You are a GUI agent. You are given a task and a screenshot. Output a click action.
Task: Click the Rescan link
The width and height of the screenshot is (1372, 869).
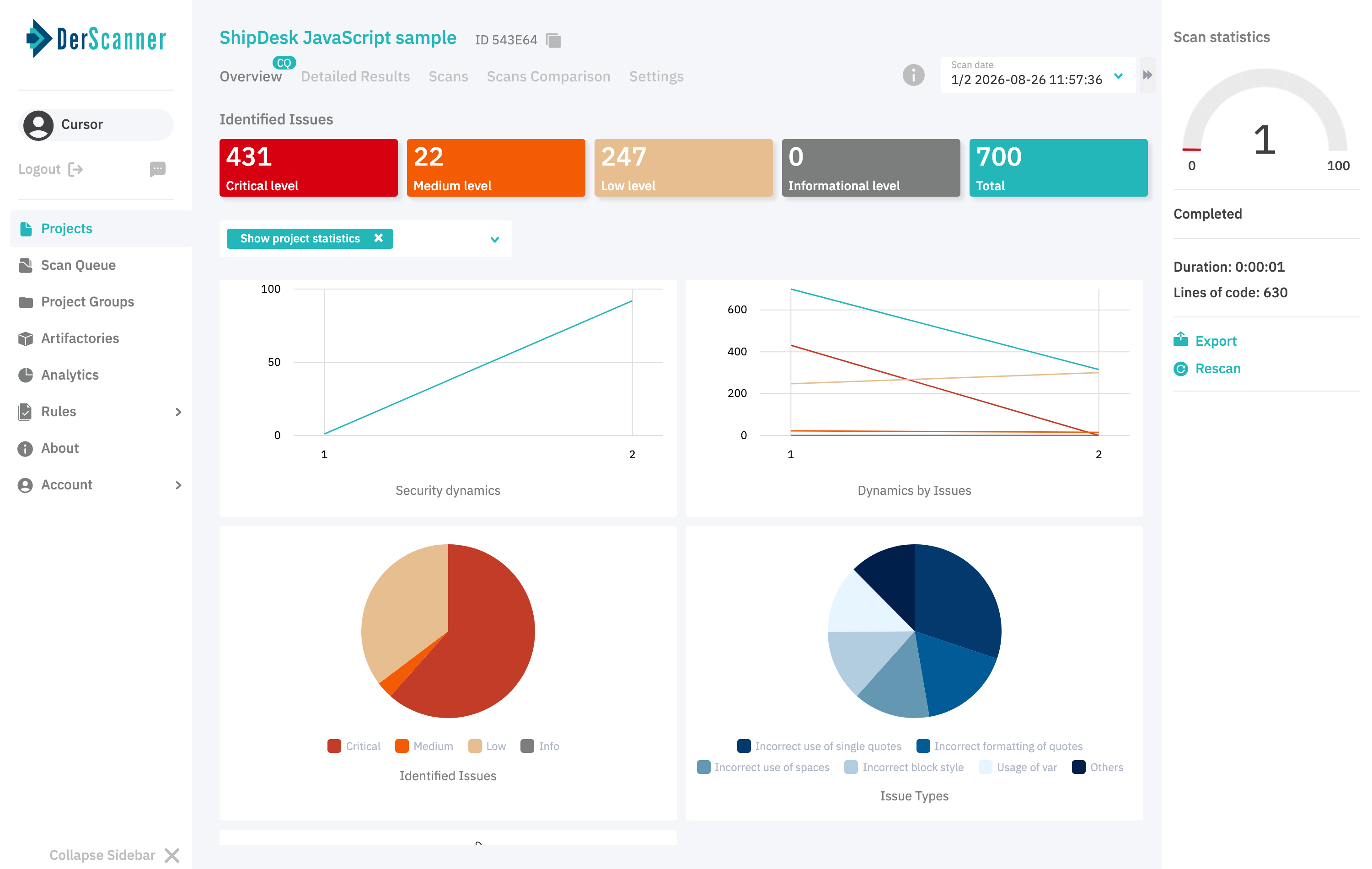(x=1217, y=369)
